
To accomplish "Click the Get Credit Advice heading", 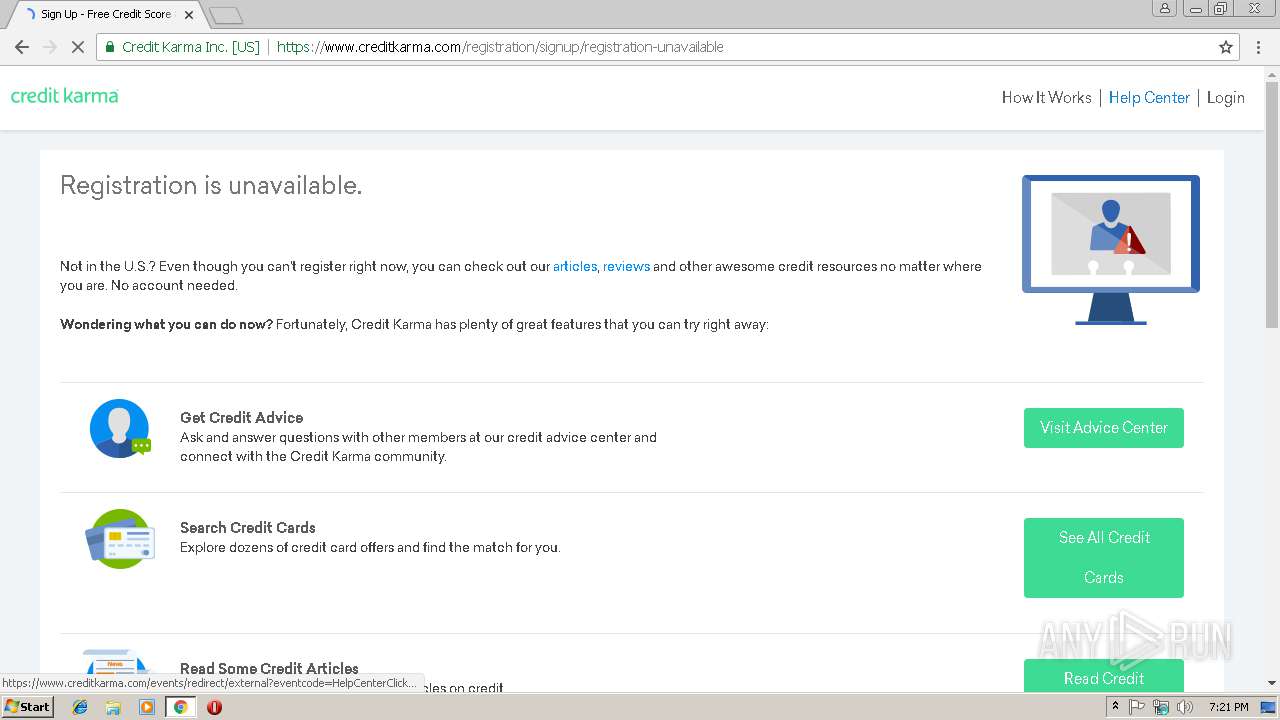I will [241, 417].
